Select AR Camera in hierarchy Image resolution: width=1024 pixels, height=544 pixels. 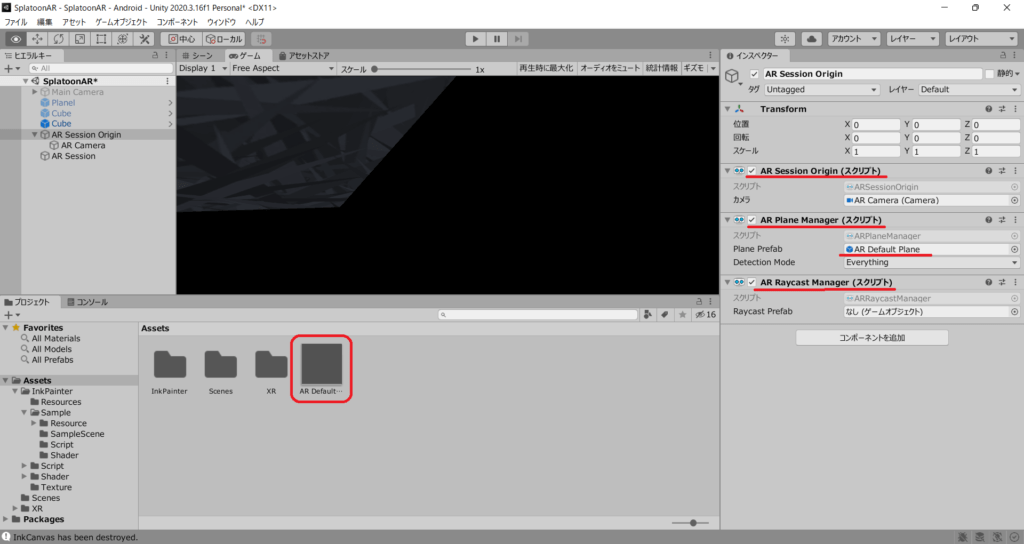click(x=83, y=145)
